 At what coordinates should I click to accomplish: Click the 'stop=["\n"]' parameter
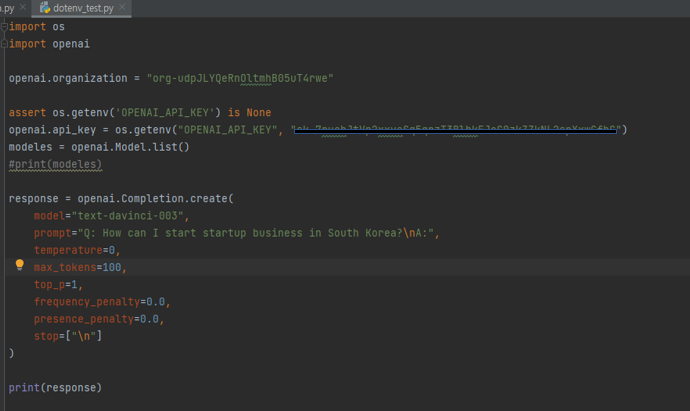(68, 336)
